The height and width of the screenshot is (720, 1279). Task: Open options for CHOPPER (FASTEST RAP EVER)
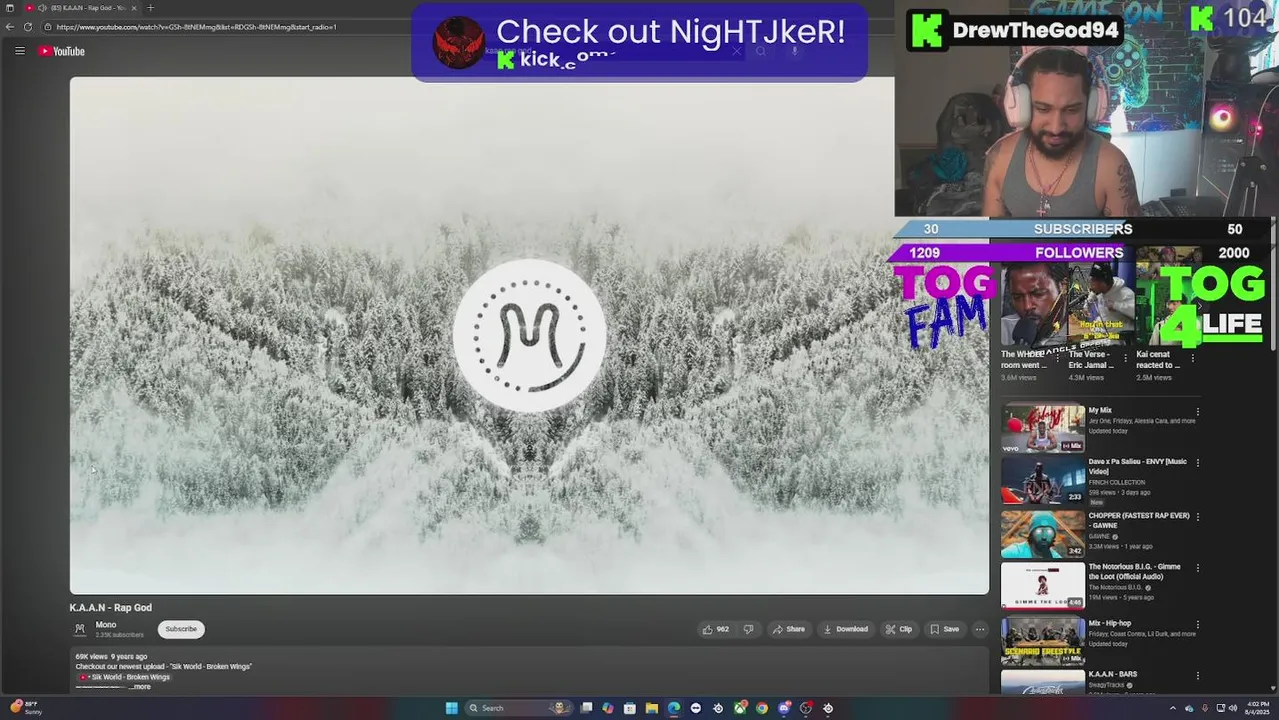1197,516
